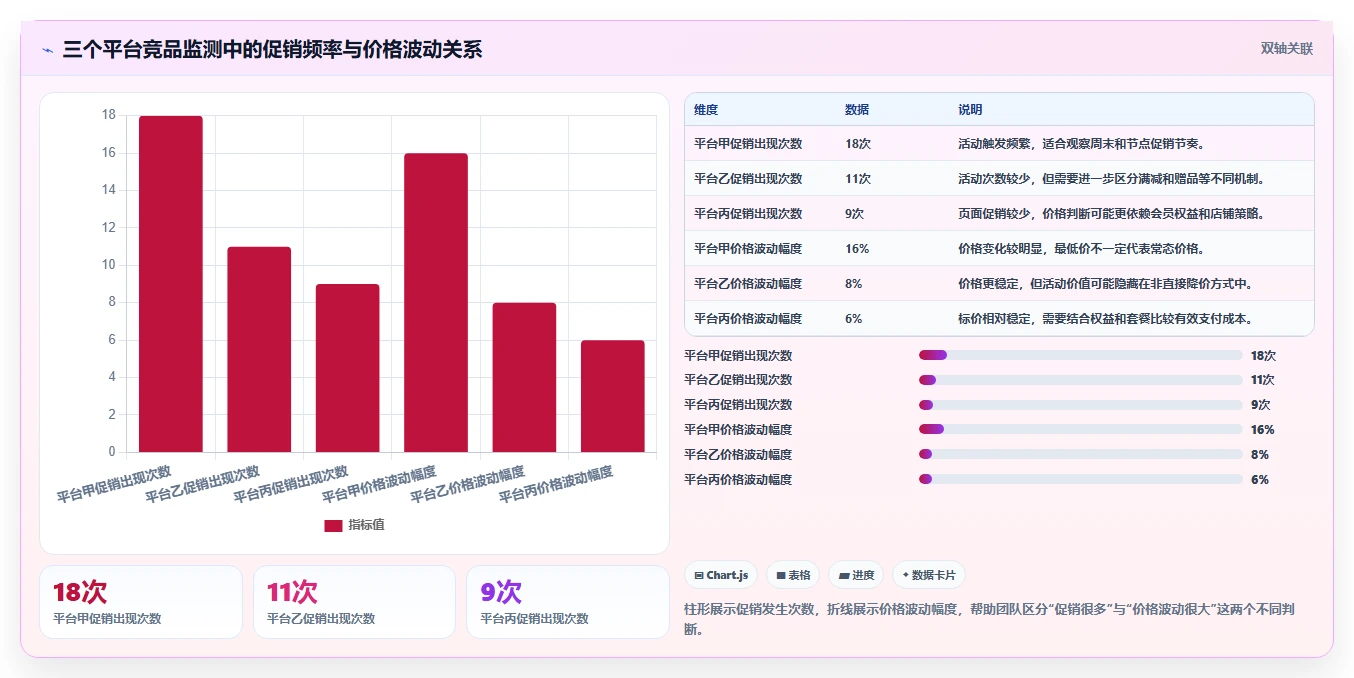Select table cell 平台丙促销出现次数
Image resolution: width=1354 pixels, height=678 pixels.
pyautogui.click(x=748, y=214)
